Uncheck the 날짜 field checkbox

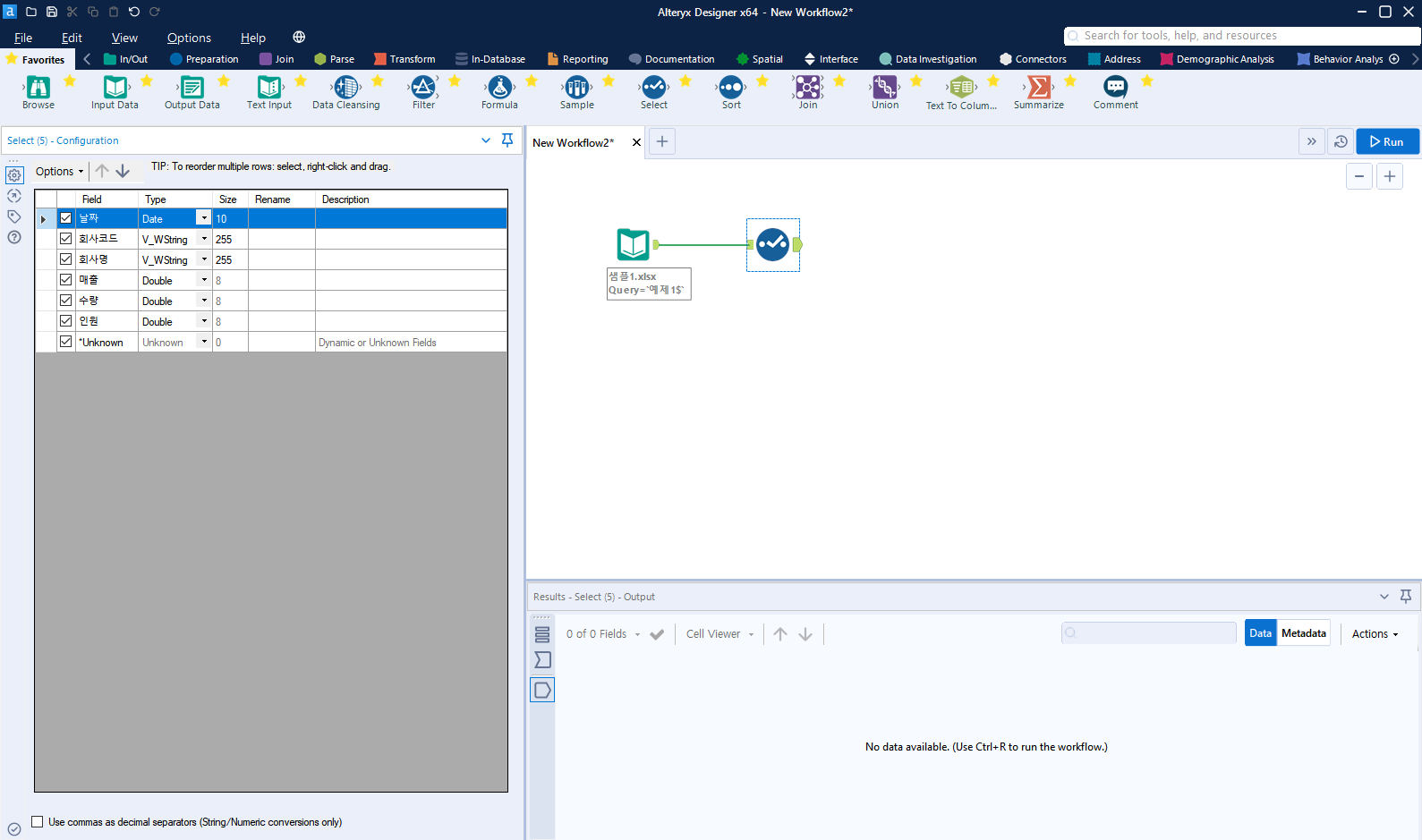tap(66, 218)
